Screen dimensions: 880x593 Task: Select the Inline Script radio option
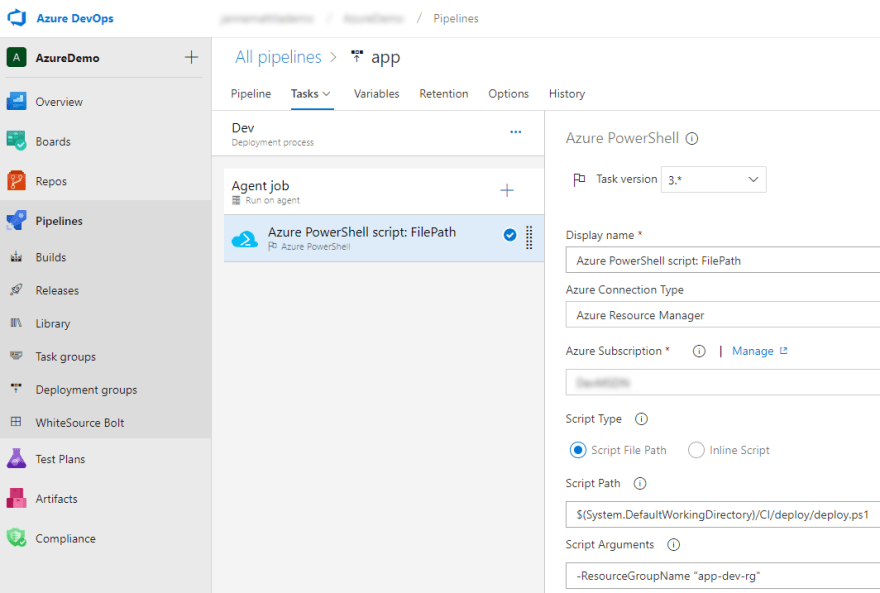(696, 450)
